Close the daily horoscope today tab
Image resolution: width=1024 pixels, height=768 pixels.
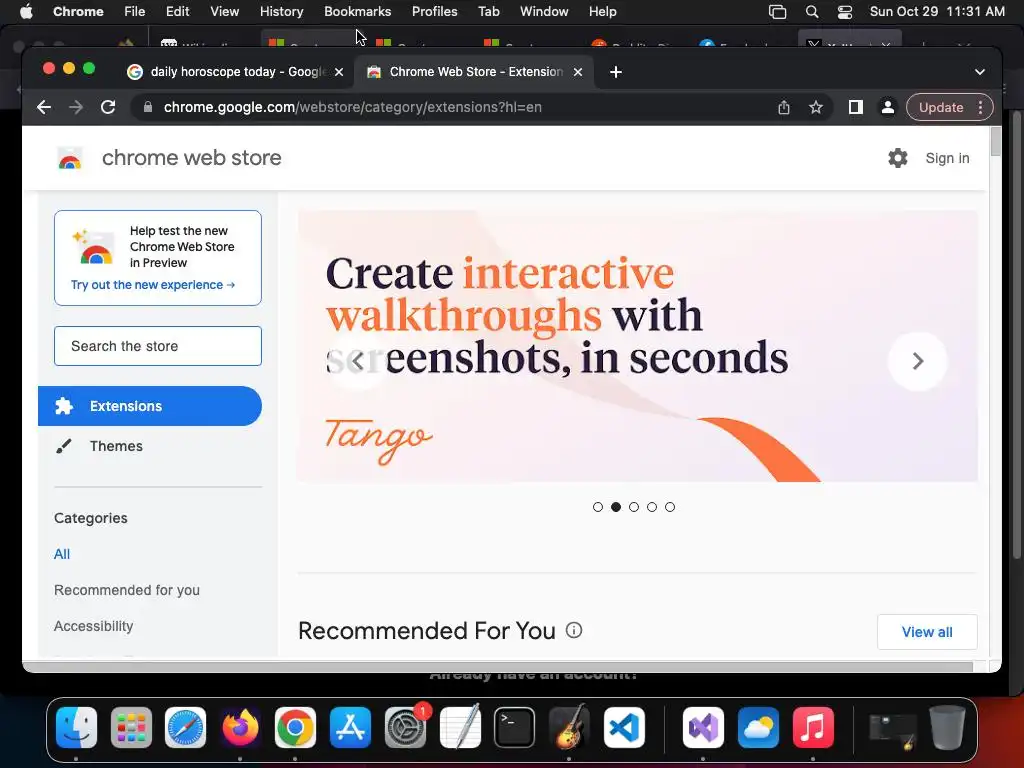coord(339,72)
